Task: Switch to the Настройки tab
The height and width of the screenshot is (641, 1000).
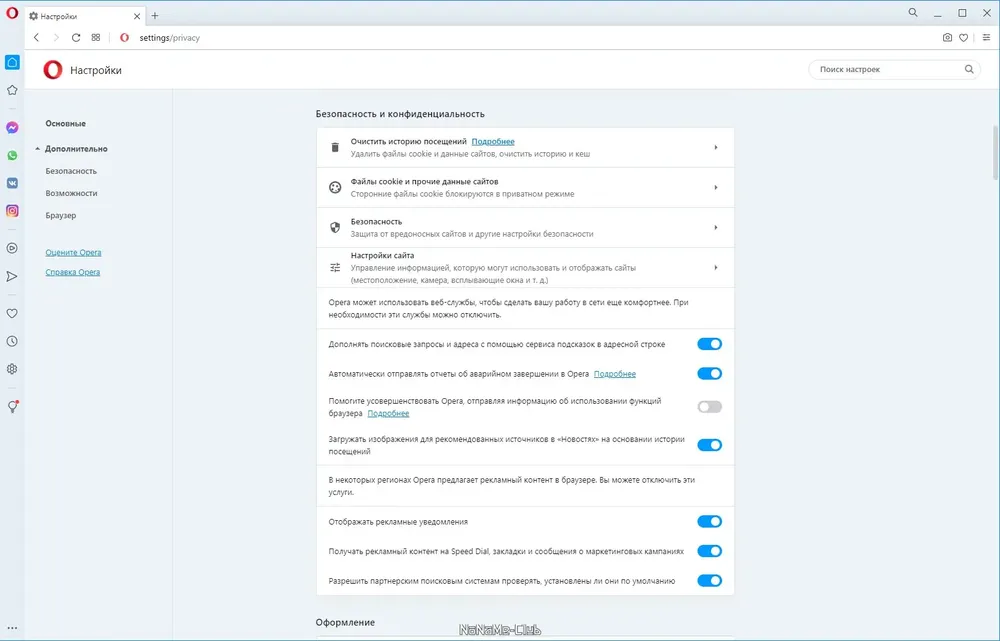Action: [84, 16]
